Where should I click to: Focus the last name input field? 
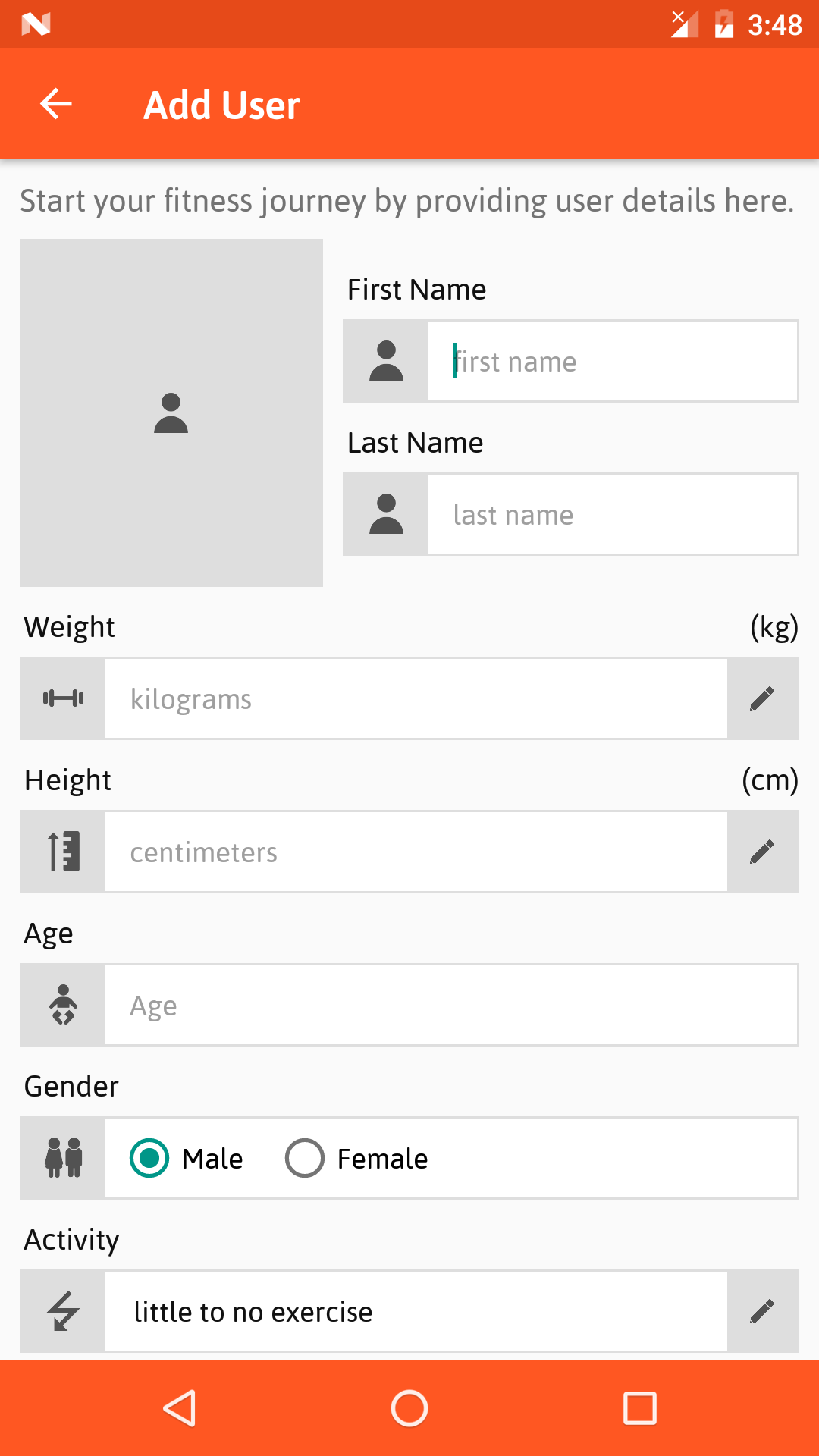613,514
